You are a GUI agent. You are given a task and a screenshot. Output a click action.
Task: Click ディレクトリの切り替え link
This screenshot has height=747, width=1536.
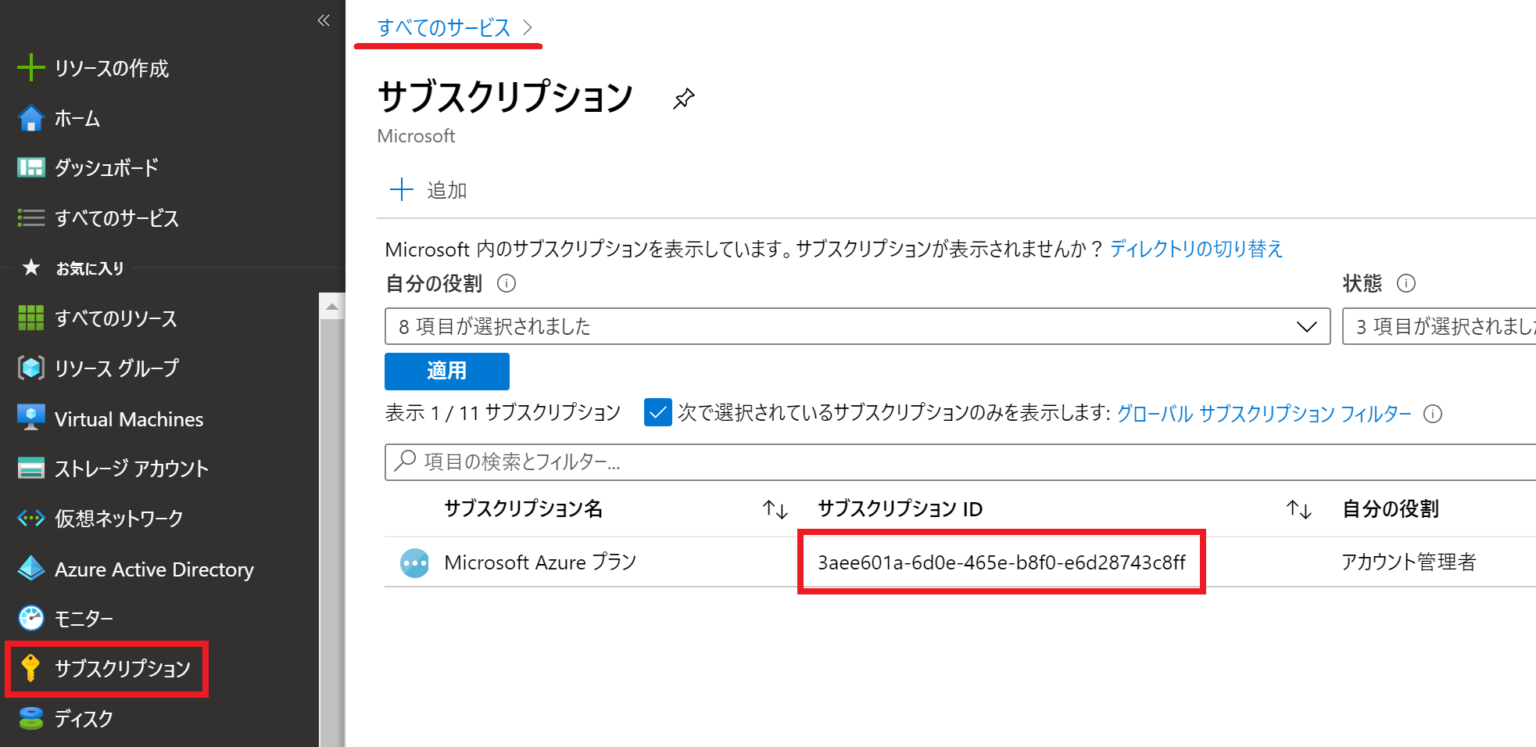coord(1196,249)
